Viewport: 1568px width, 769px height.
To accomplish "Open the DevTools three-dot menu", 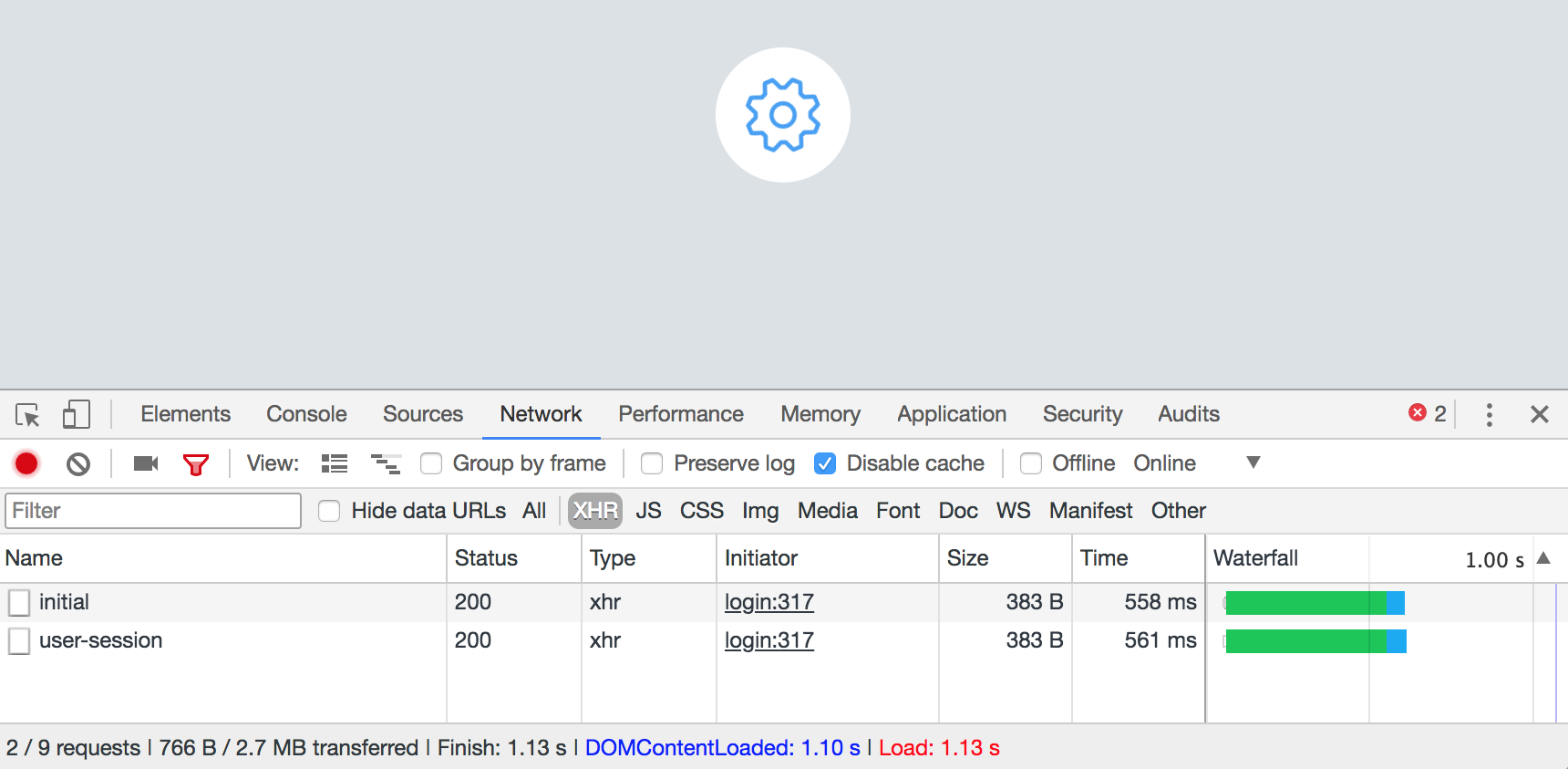I will coord(1490,415).
